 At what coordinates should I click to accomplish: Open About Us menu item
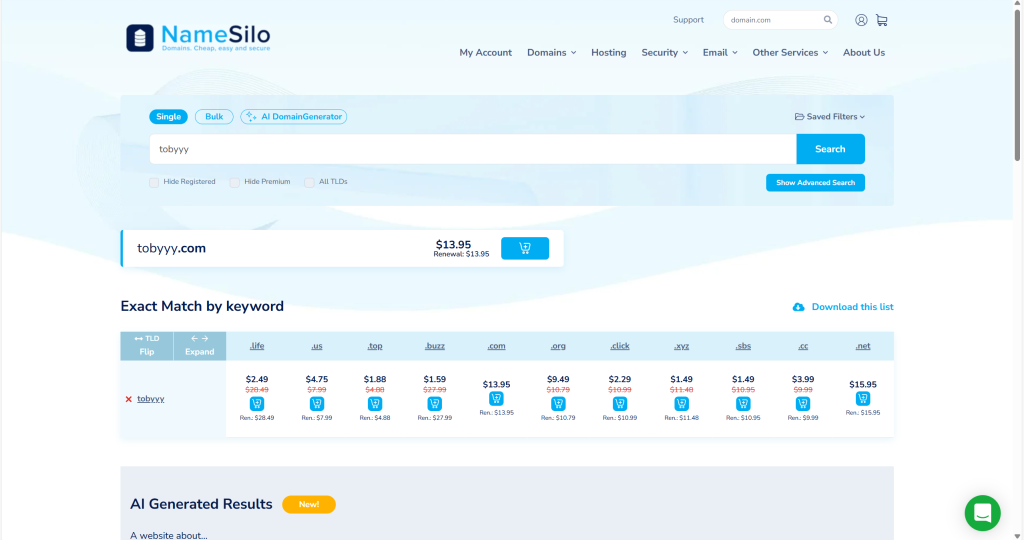864,52
